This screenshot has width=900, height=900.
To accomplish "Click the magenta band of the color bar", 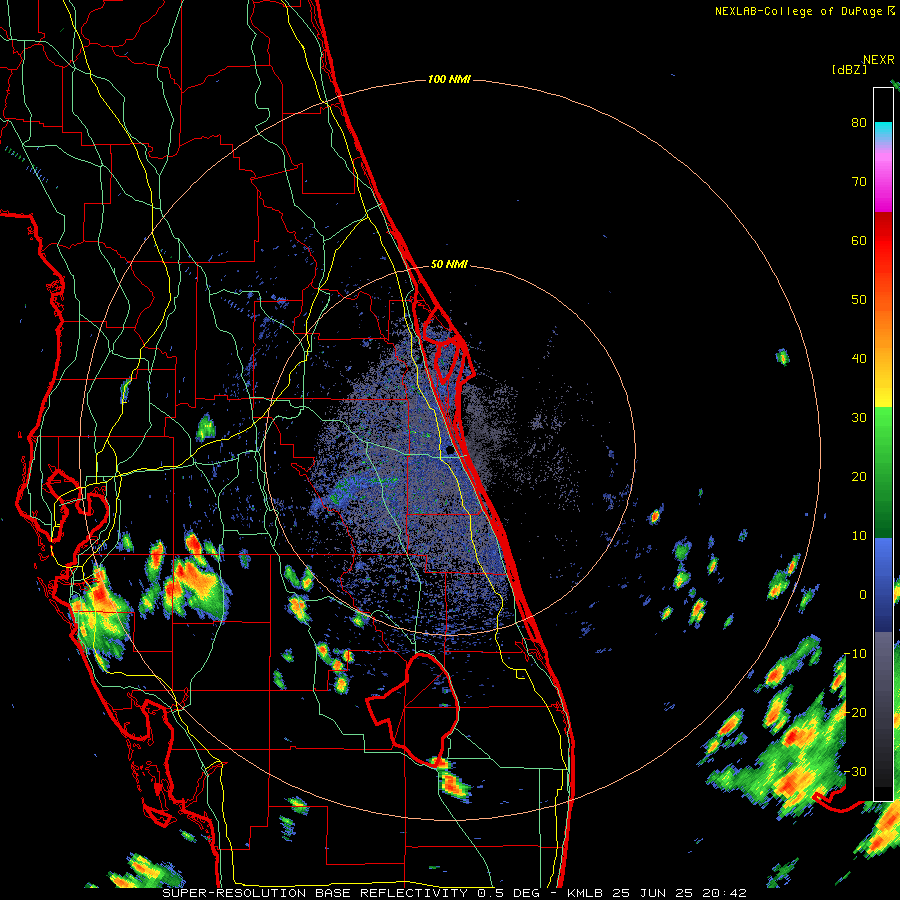I will (x=883, y=184).
